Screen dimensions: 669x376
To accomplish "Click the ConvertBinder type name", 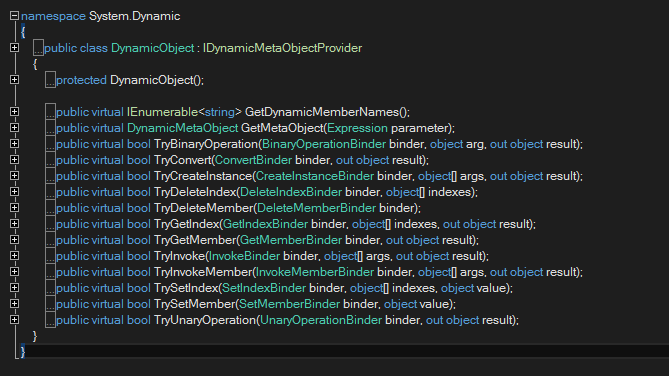I will (253, 160).
